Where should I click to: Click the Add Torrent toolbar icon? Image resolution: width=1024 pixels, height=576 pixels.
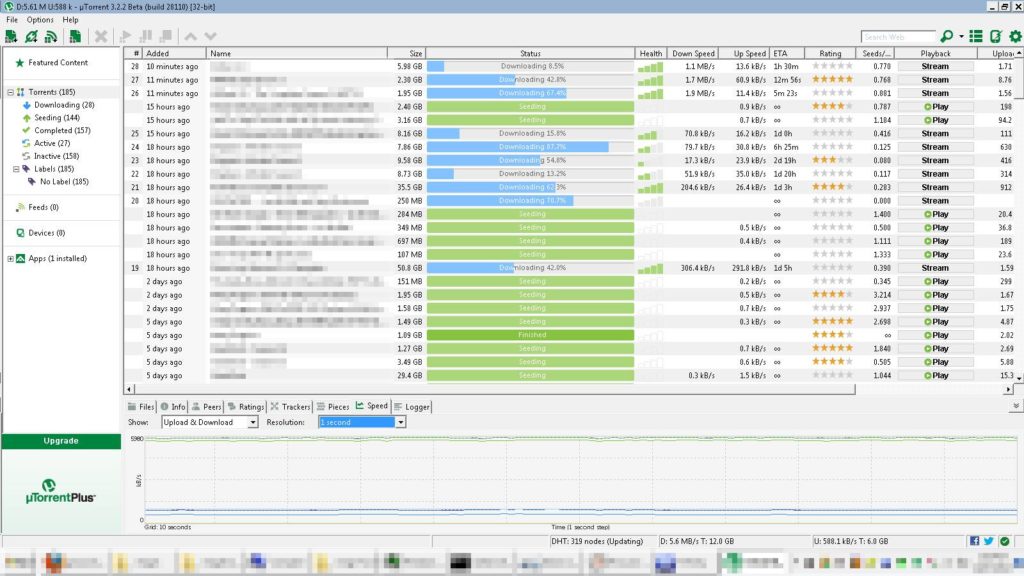pos(11,36)
